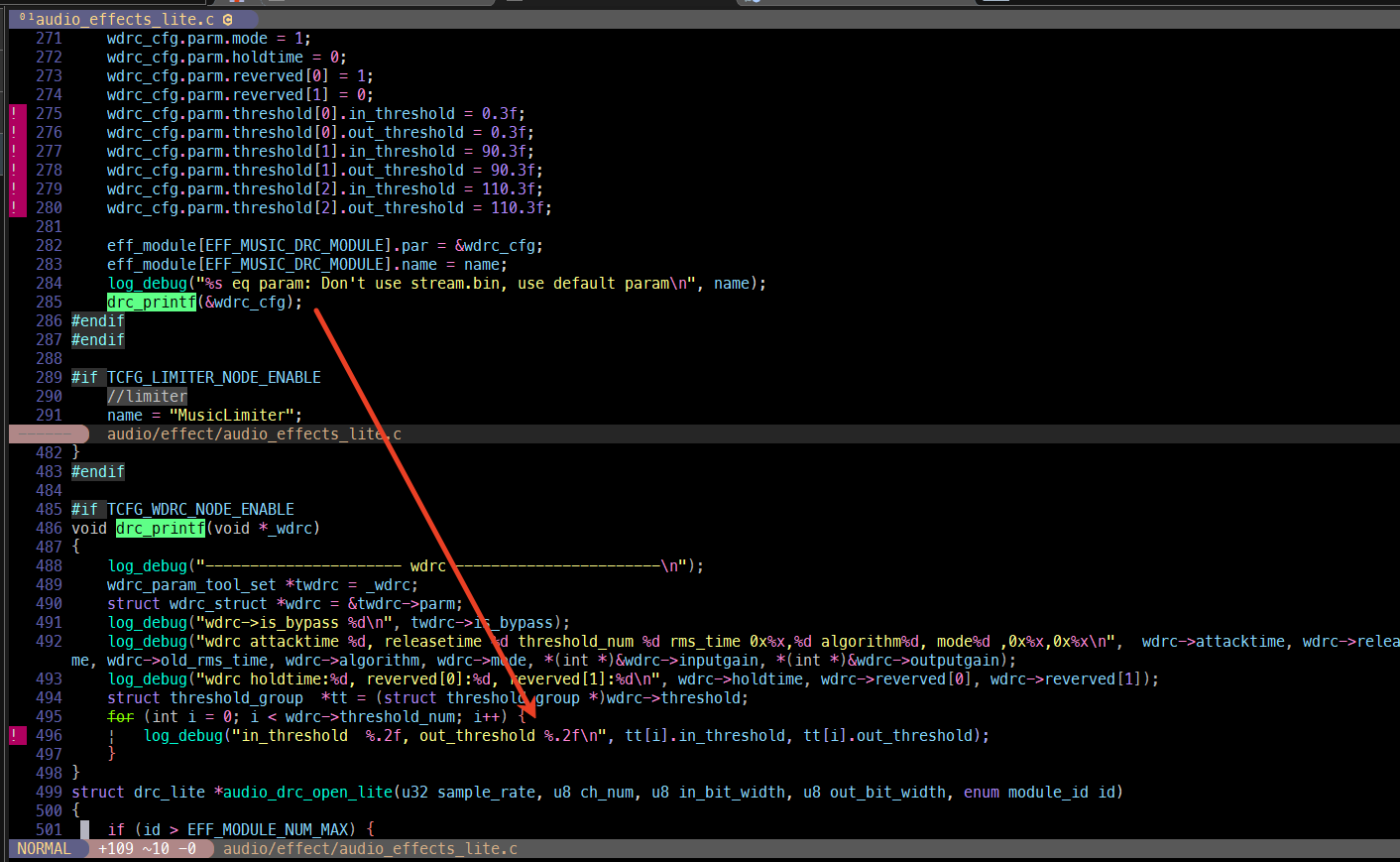Click the modified indicator icon in the tab

228,19
